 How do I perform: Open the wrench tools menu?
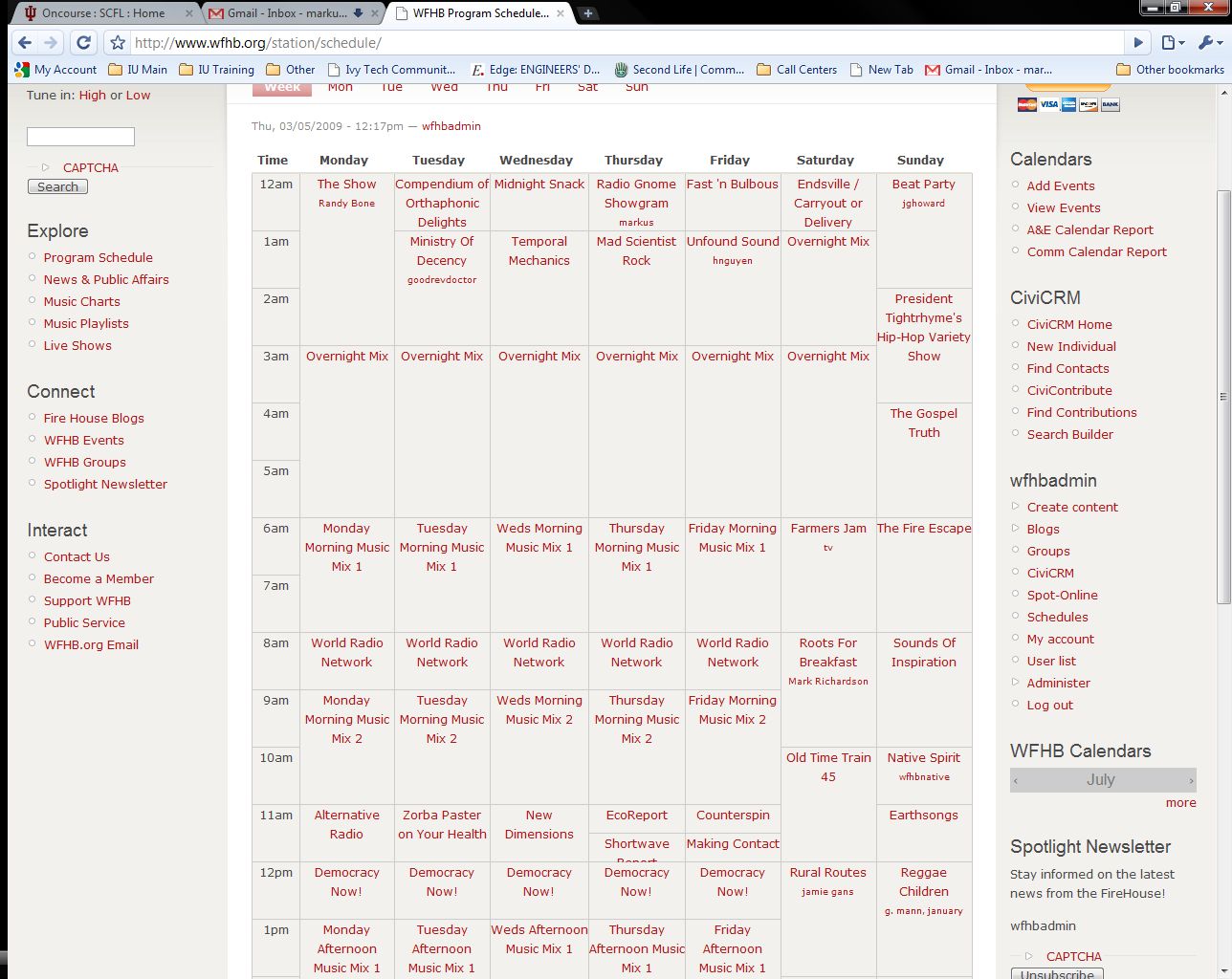point(1210,42)
